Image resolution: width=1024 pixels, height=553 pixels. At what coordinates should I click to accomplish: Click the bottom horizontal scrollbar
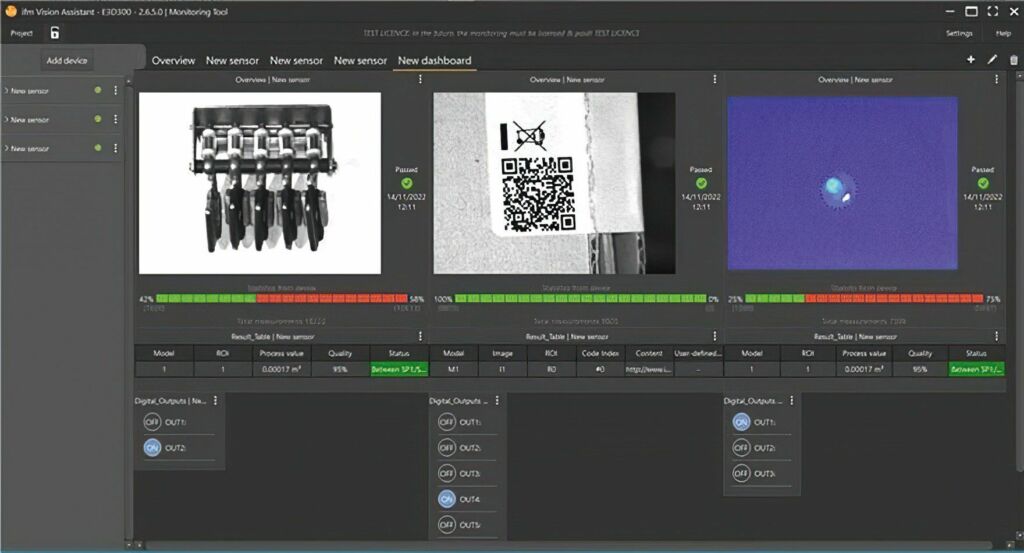point(568,545)
